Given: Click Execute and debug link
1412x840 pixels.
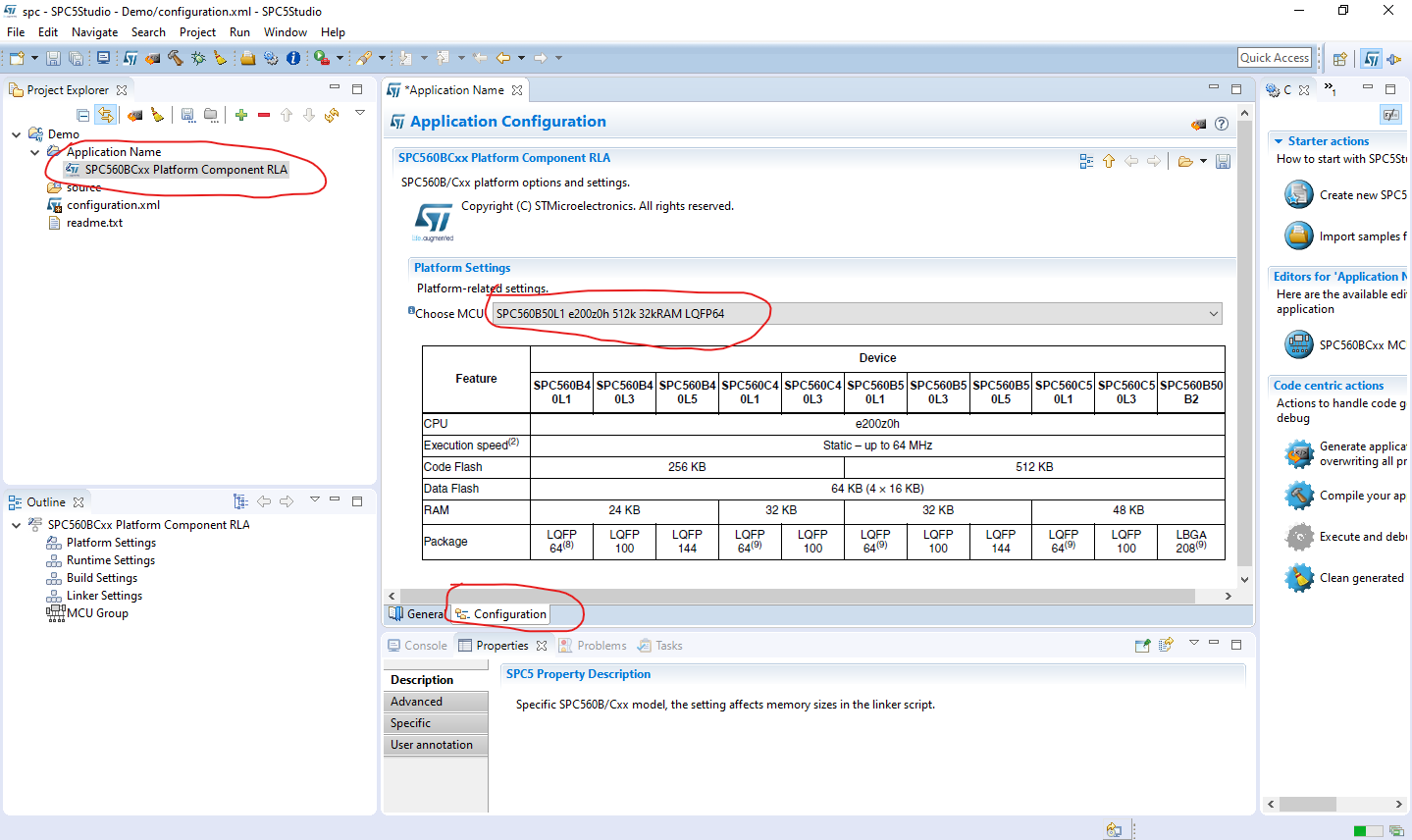Looking at the screenshot, I should coord(1362,537).
